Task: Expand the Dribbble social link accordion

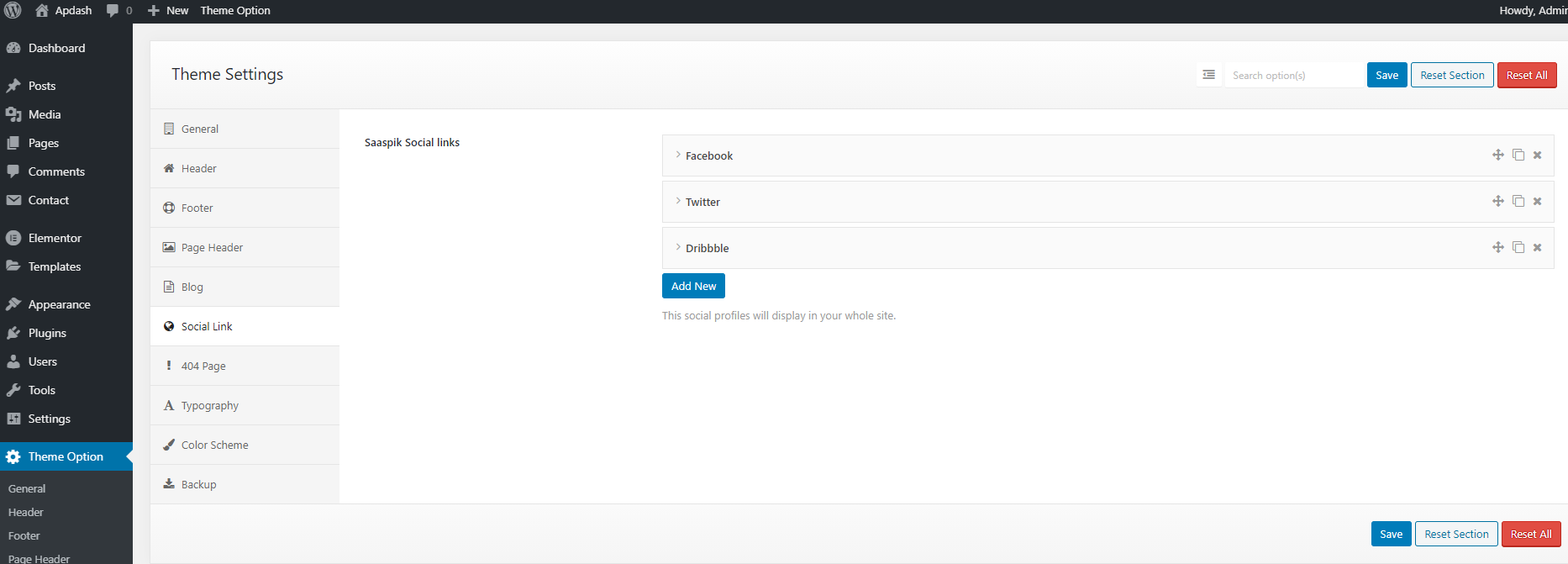Action: (x=707, y=248)
